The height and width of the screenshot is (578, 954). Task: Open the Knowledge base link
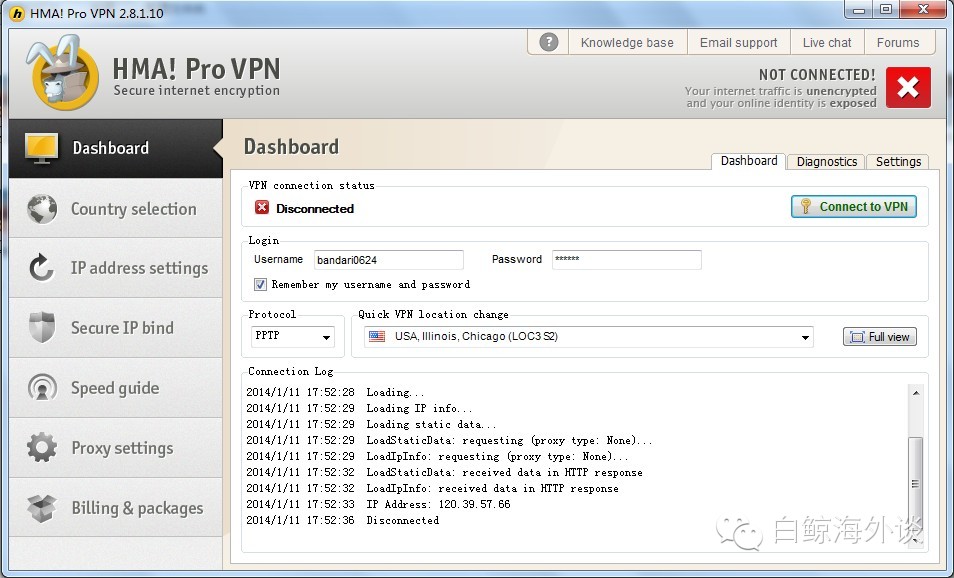tap(627, 43)
